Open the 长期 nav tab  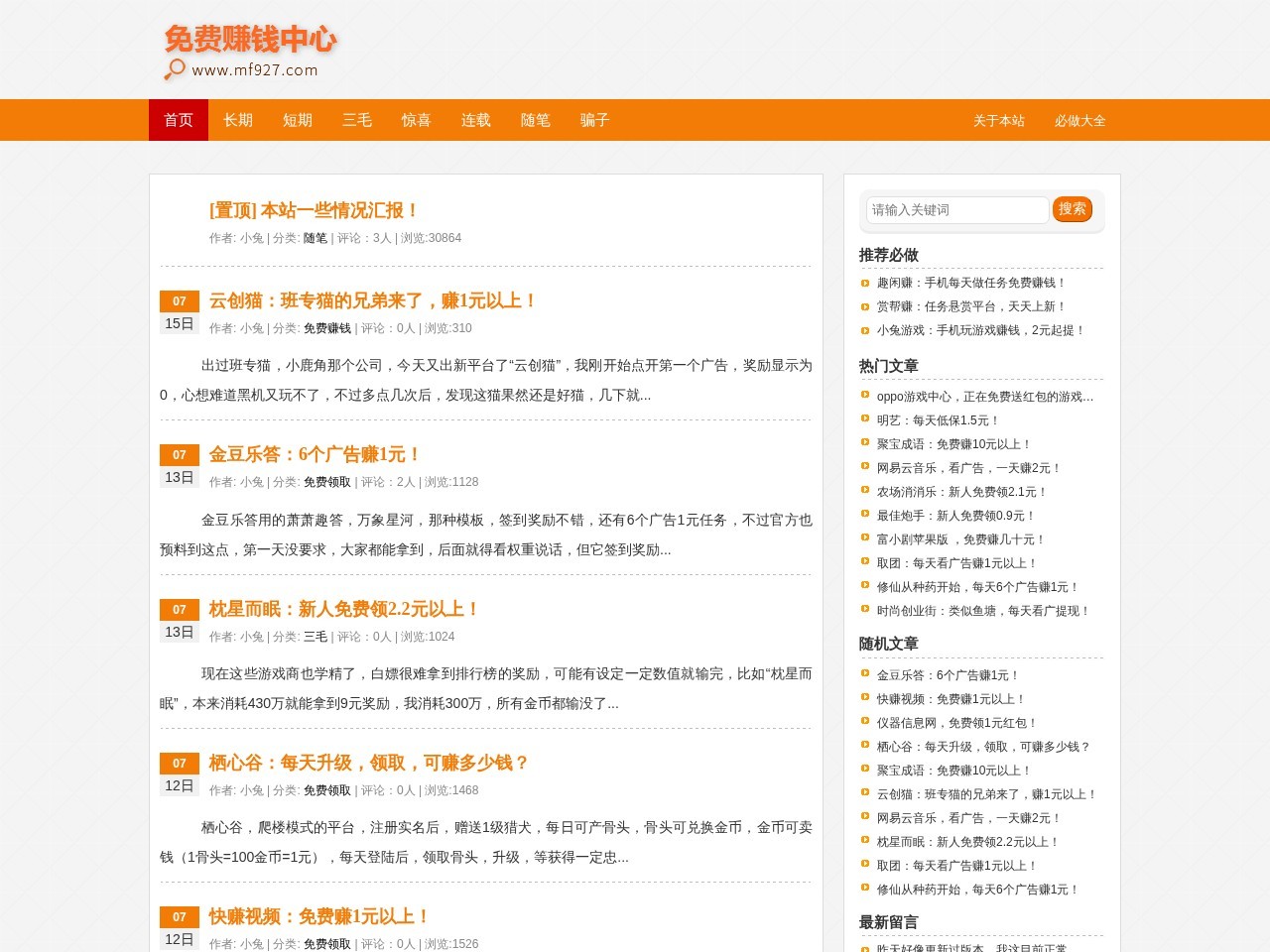click(x=238, y=120)
